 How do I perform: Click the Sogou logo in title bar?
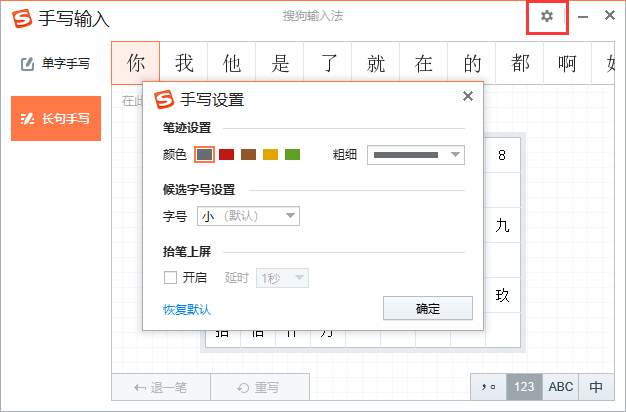coord(21,18)
